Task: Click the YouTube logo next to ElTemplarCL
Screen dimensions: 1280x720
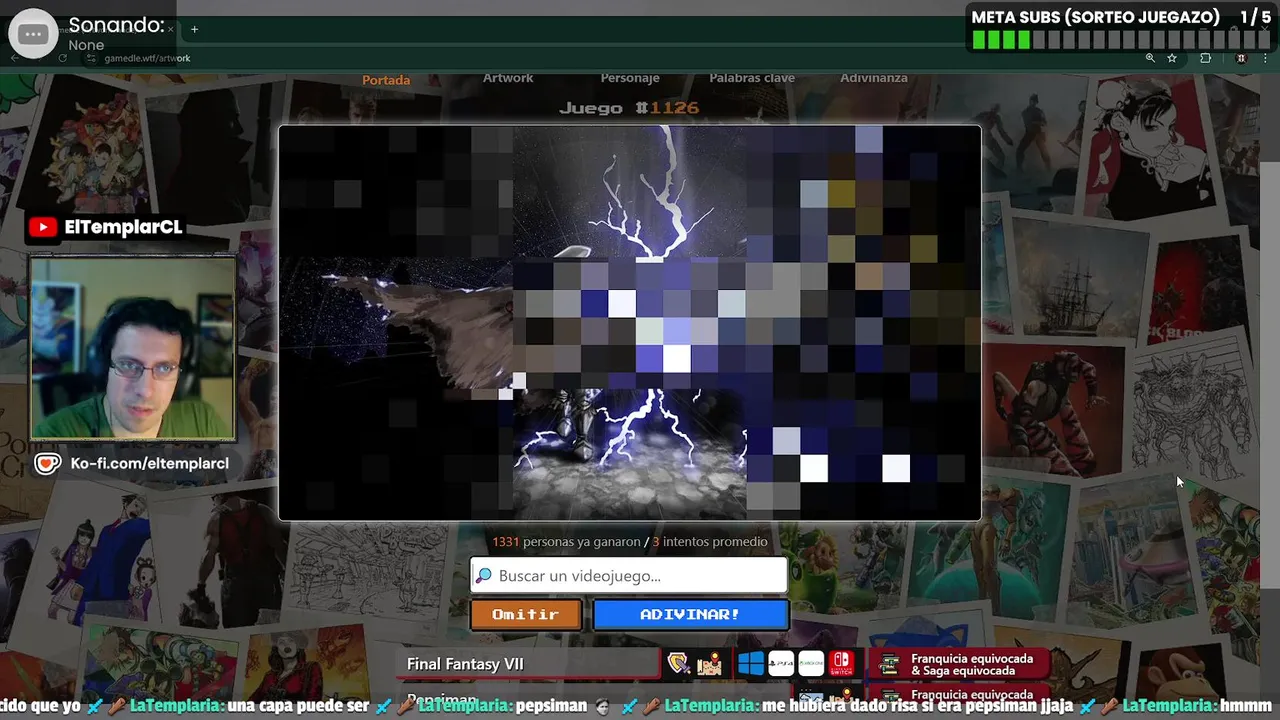Action: (x=43, y=227)
